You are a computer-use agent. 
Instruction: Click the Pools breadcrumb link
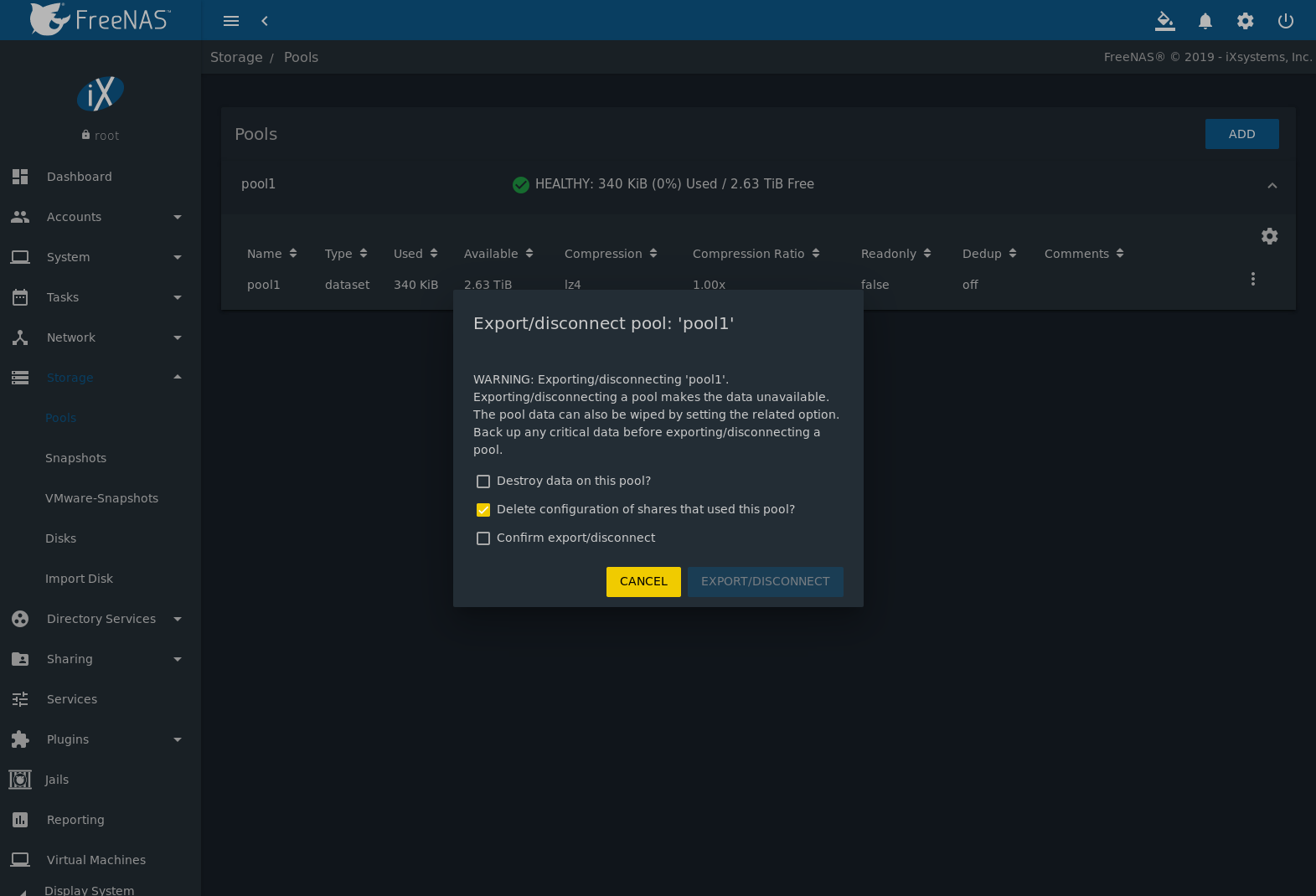(302, 57)
